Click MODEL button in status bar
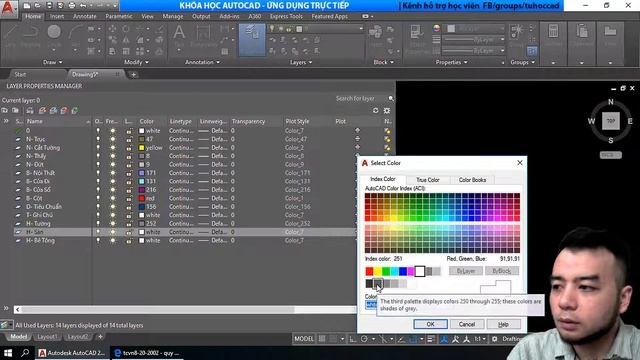 [304, 339]
